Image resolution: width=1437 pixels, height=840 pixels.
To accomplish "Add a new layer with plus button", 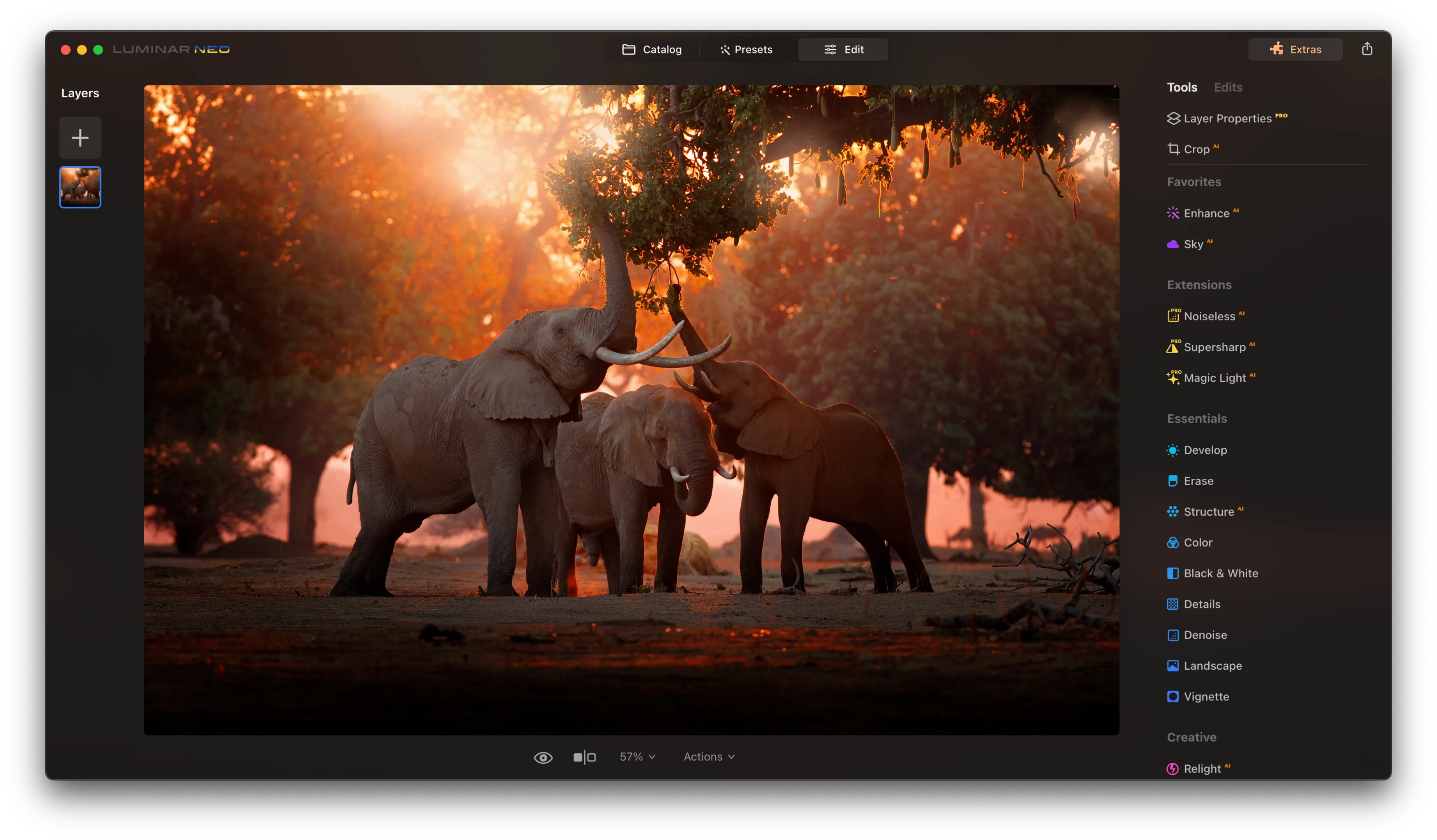I will (x=80, y=138).
